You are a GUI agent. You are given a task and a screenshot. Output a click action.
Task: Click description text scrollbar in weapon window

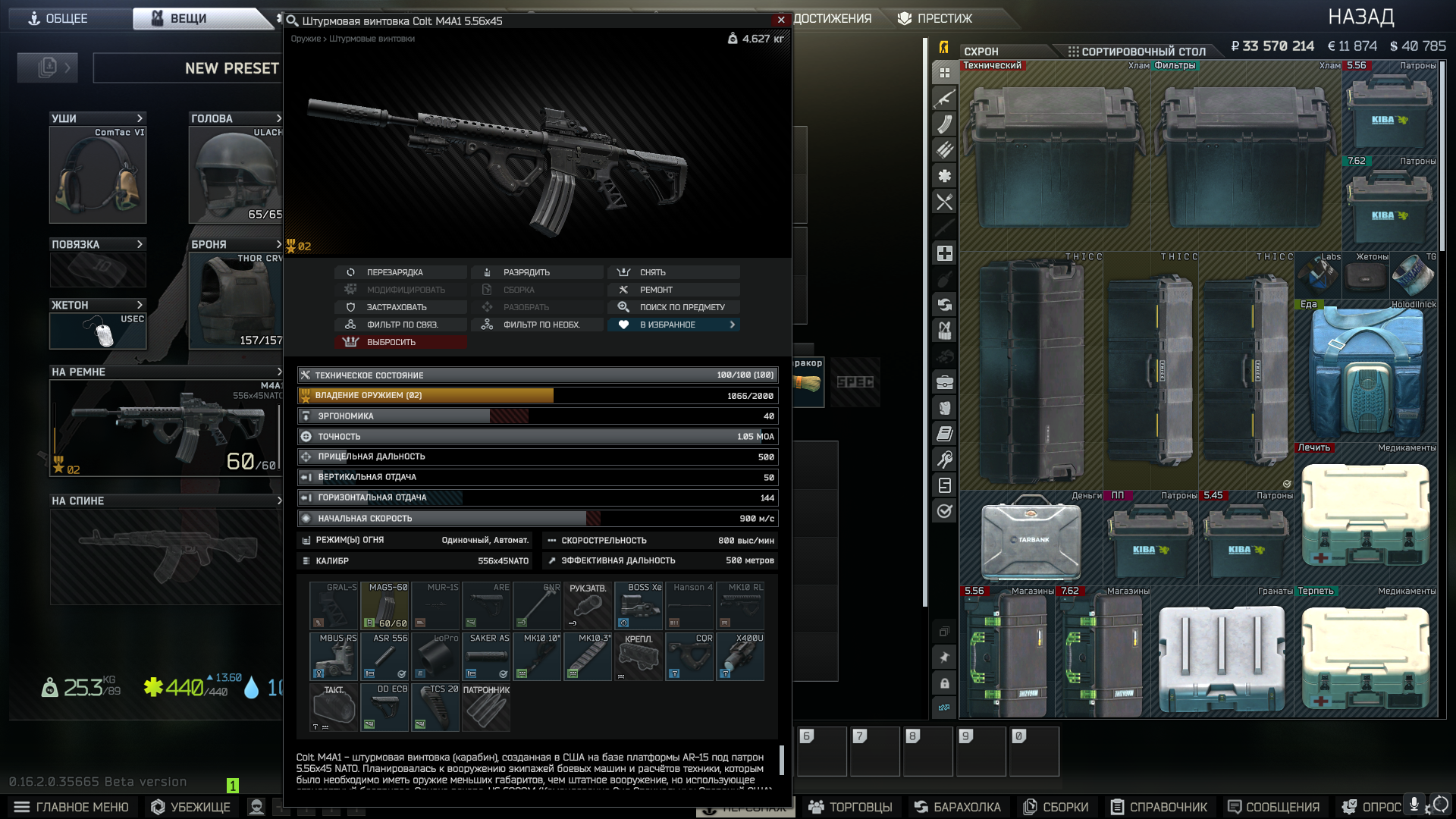[782, 760]
